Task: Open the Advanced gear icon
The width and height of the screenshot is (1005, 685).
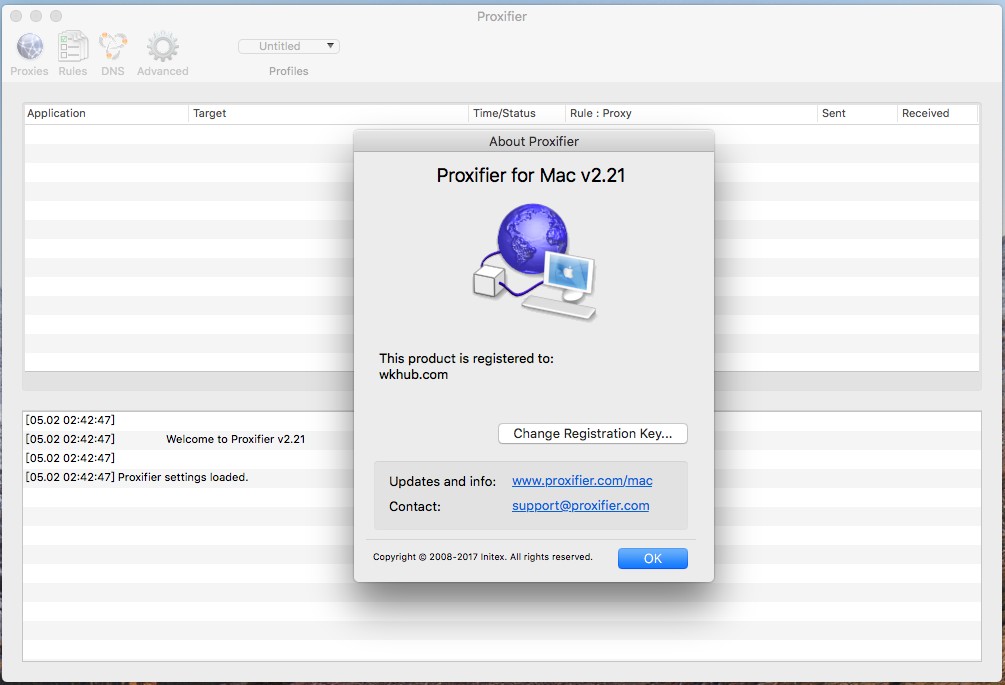Action: coord(162,47)
